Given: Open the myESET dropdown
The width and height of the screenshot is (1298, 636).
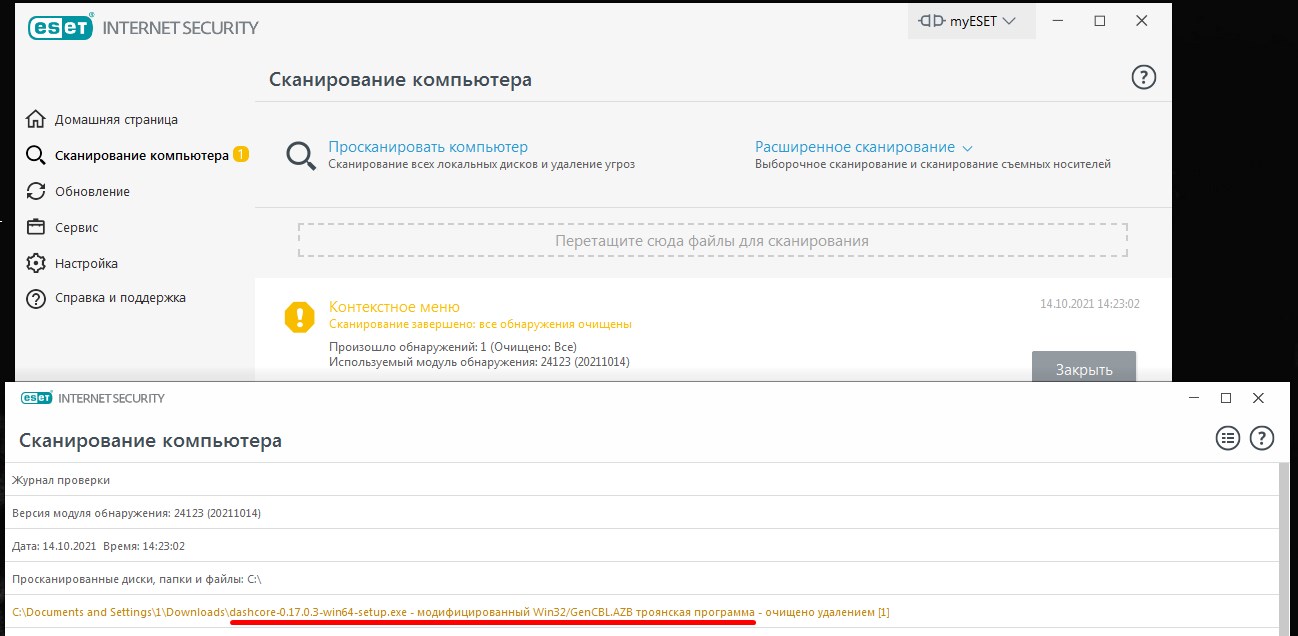Looking at the screenshot, I should (x=971, y=20).
